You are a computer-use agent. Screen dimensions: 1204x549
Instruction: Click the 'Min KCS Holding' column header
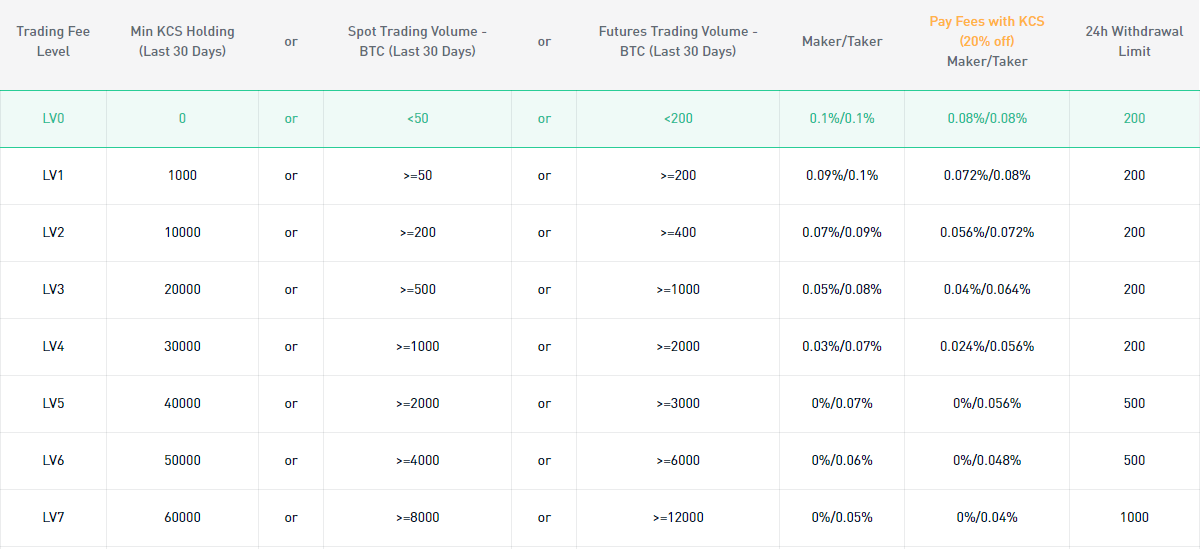coord(182,41)
